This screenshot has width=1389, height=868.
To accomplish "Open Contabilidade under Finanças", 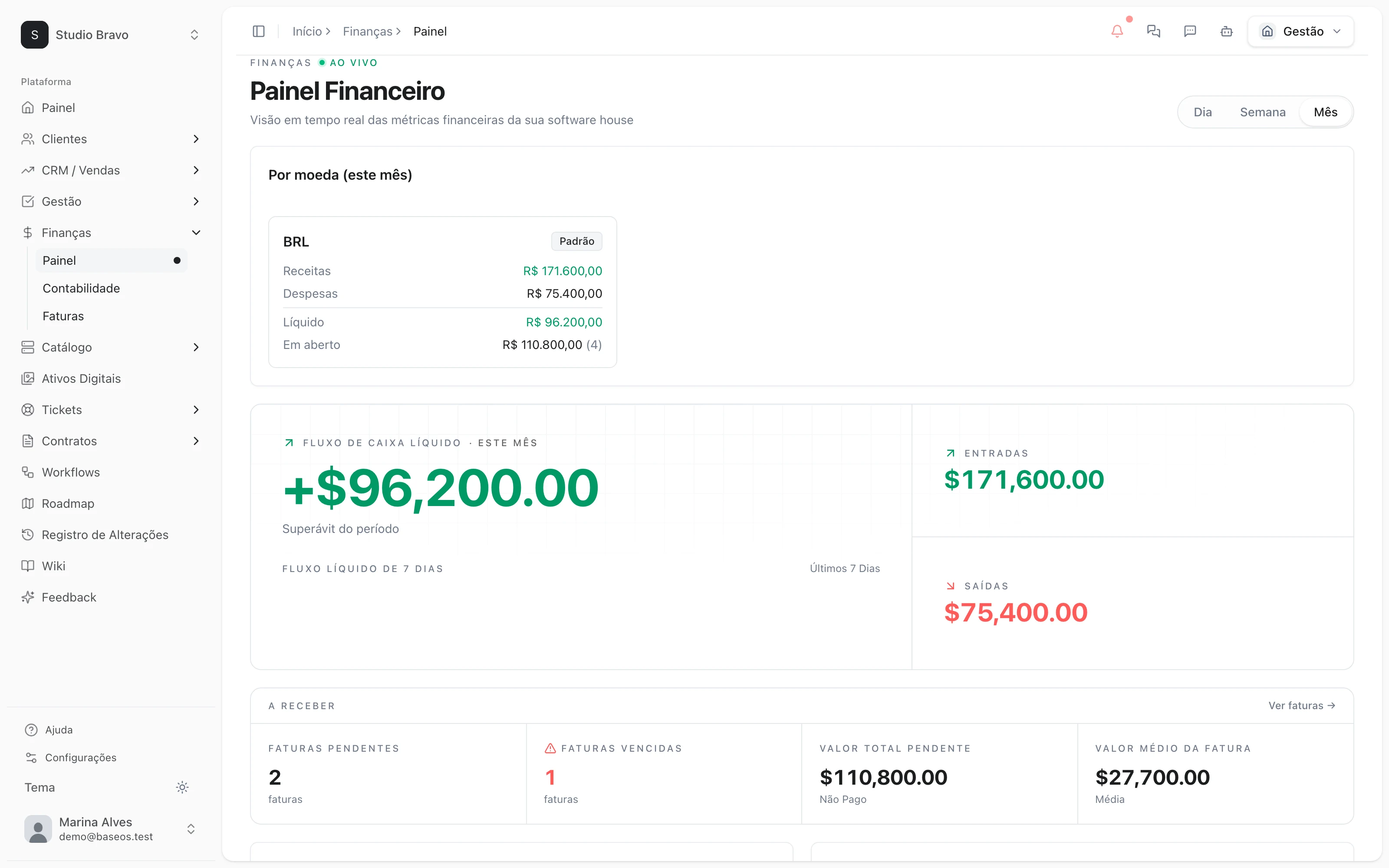I will pos(112,288).
